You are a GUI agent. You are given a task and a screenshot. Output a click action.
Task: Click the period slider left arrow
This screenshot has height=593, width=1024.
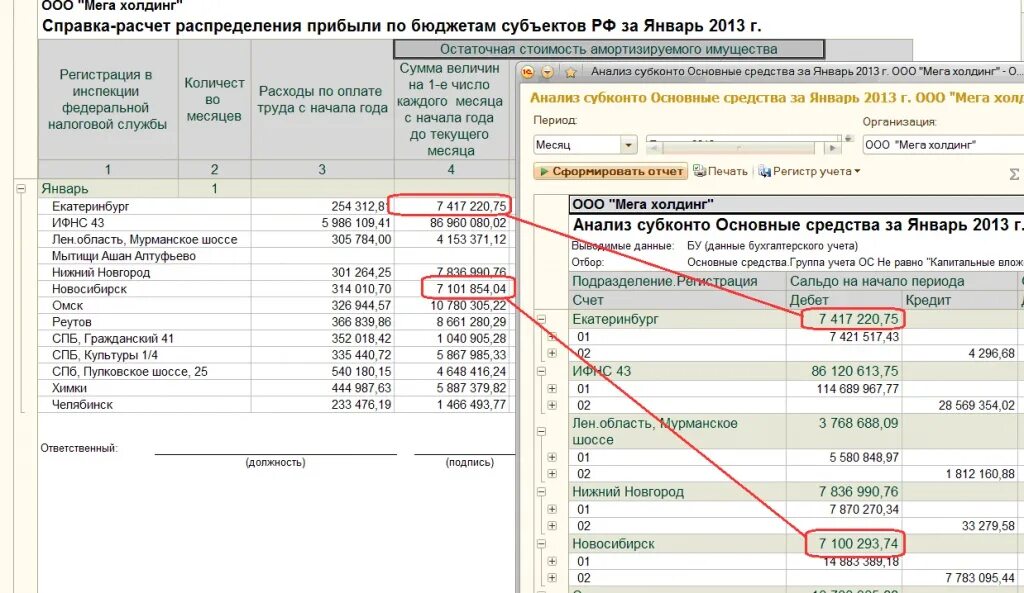(x=654, y=148)
